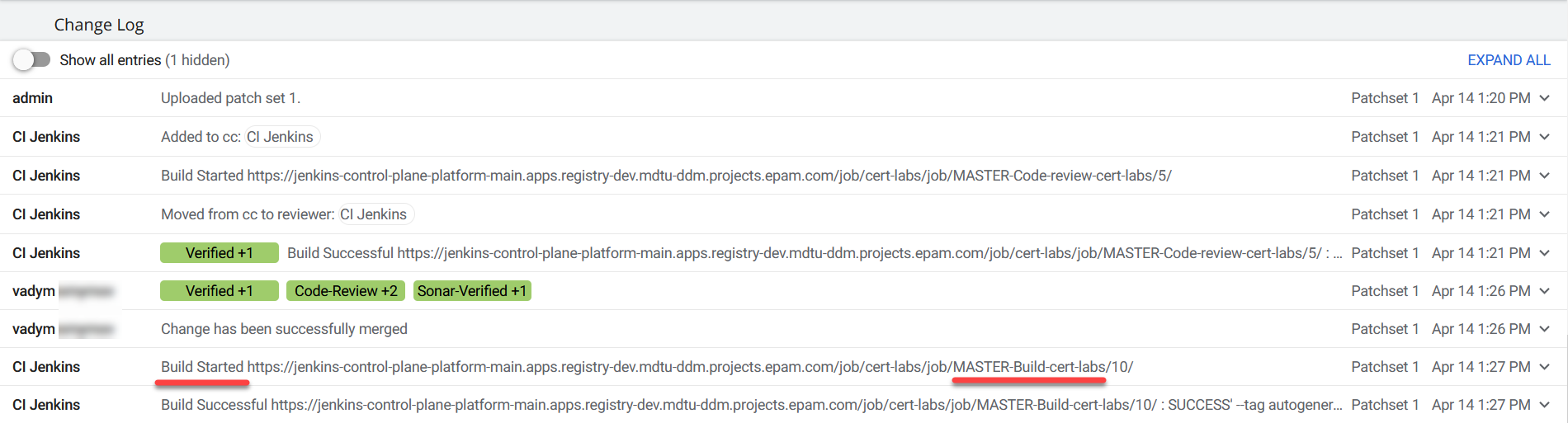
Task: Click CI Jenkins' Verified +1 label
Action: (x=220, y=253)
